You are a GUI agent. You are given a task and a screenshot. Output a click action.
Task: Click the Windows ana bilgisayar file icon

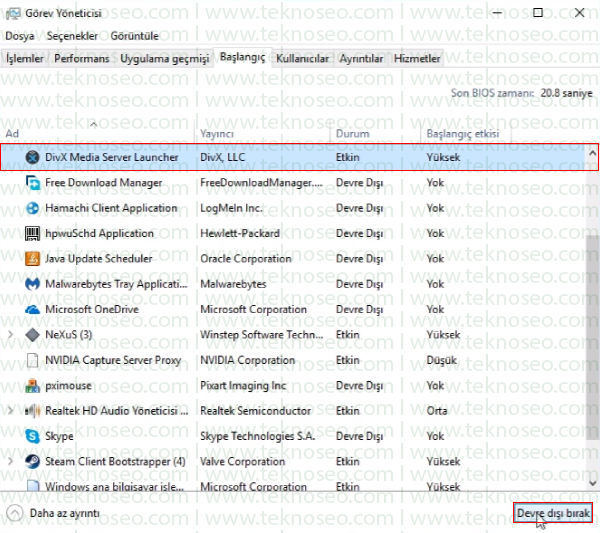tap(33, 486)
